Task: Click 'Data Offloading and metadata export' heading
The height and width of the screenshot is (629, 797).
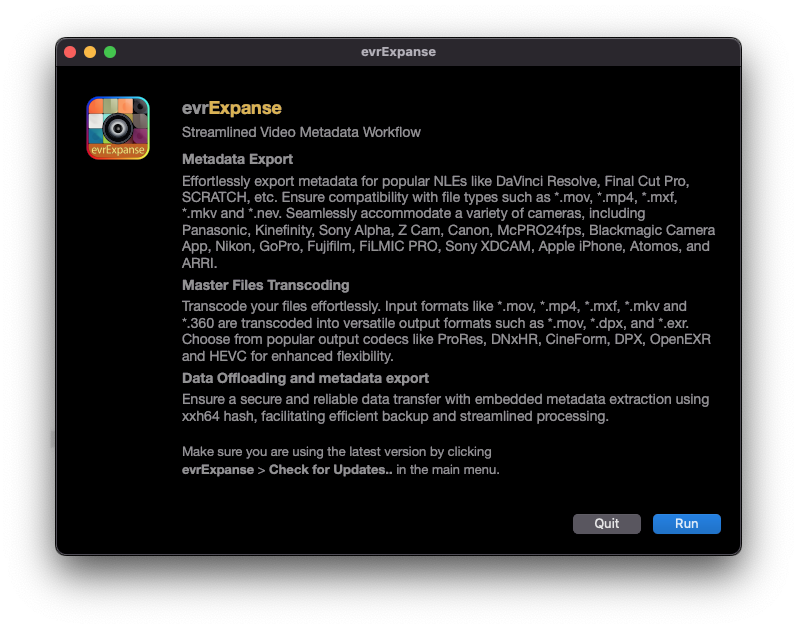Action: pyautogui.click(x=305, y=378)
